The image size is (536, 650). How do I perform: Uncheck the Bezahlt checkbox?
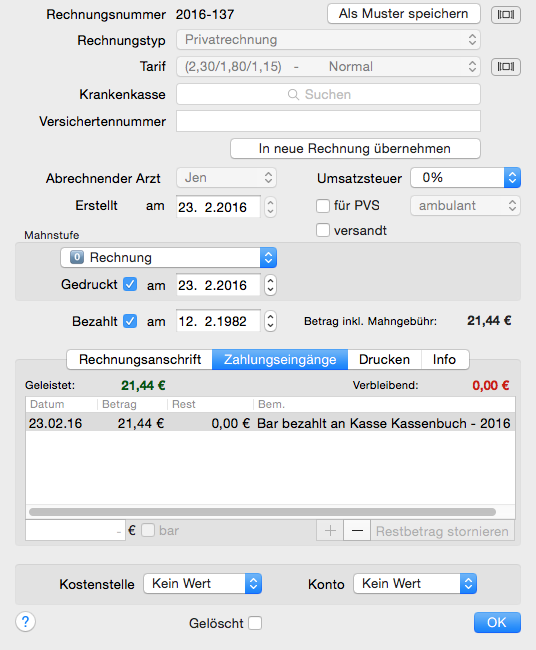(130, 321)
